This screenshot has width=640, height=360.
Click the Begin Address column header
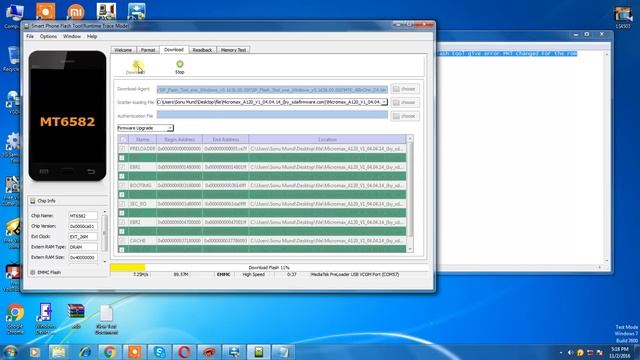click(179, 140)
